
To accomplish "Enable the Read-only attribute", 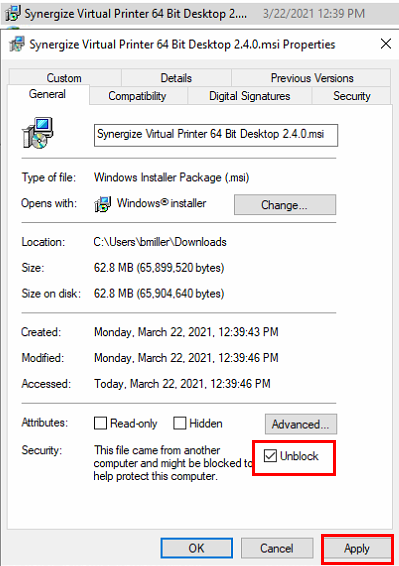I will point(100,423).
